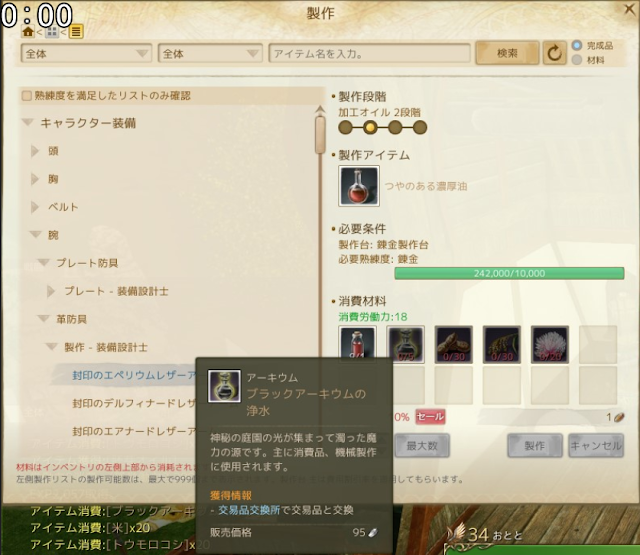Click the 加工オイル 2段階 label
Screen dimensions: 640x555
[379, 112]
